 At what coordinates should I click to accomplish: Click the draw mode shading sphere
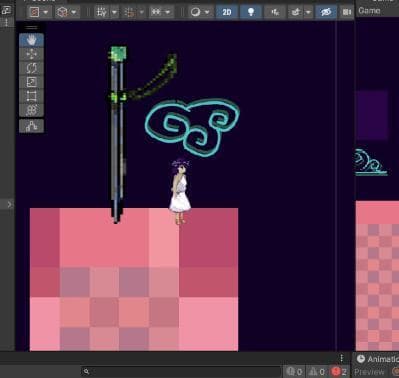(x=196, y=12)
